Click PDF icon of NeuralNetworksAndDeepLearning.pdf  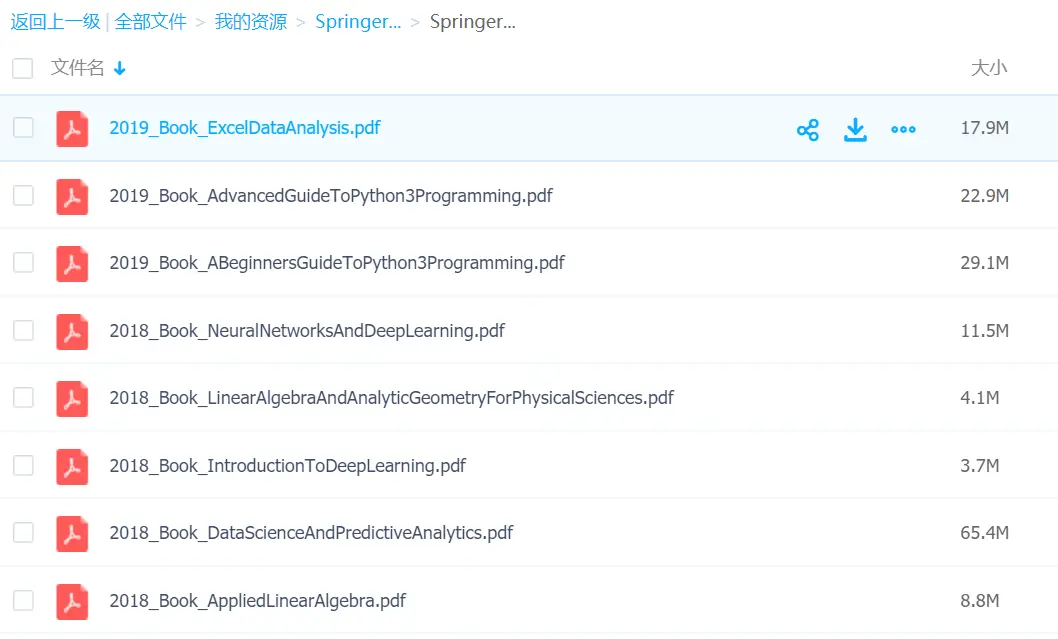tap(72, 331)
